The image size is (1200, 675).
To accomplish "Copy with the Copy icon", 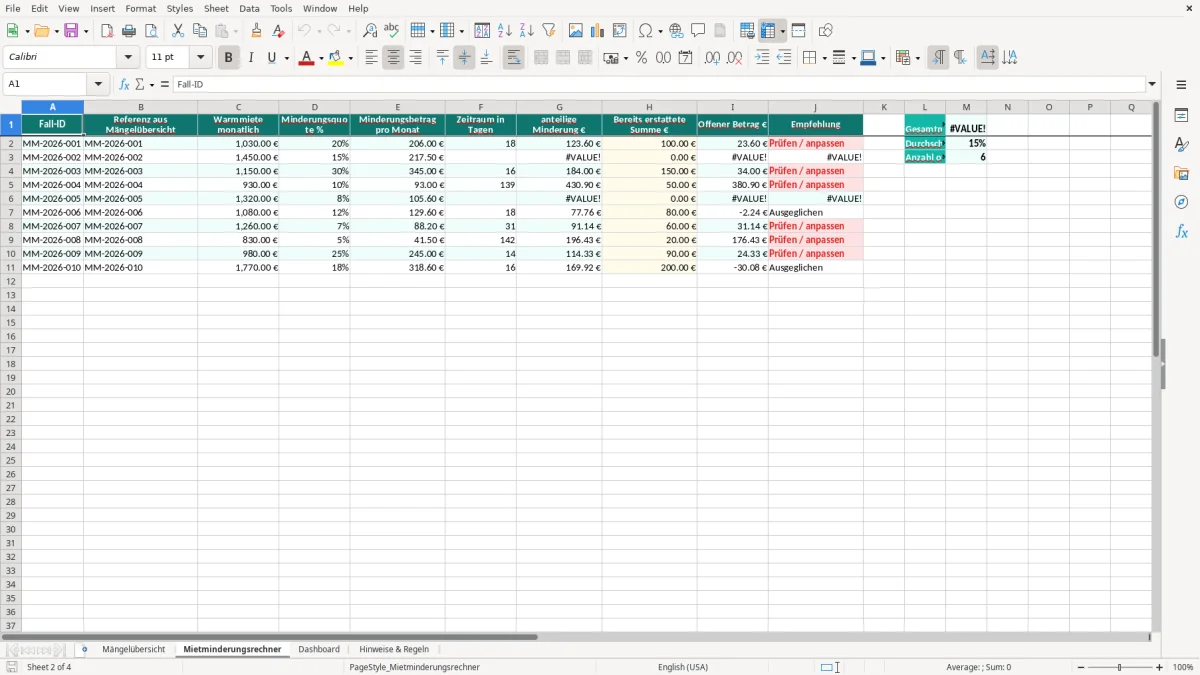I will [x=200, y=31].
